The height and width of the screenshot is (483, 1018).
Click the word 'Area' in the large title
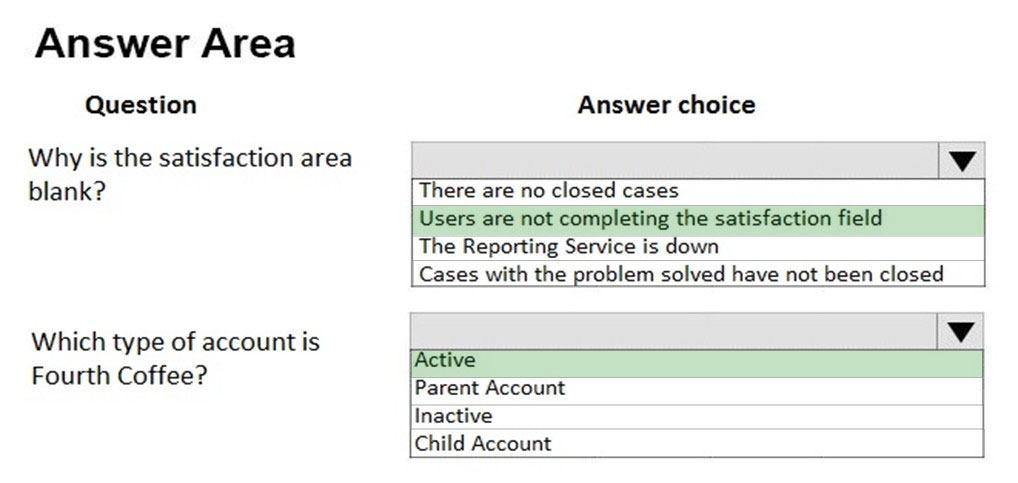tap(248, 44)
